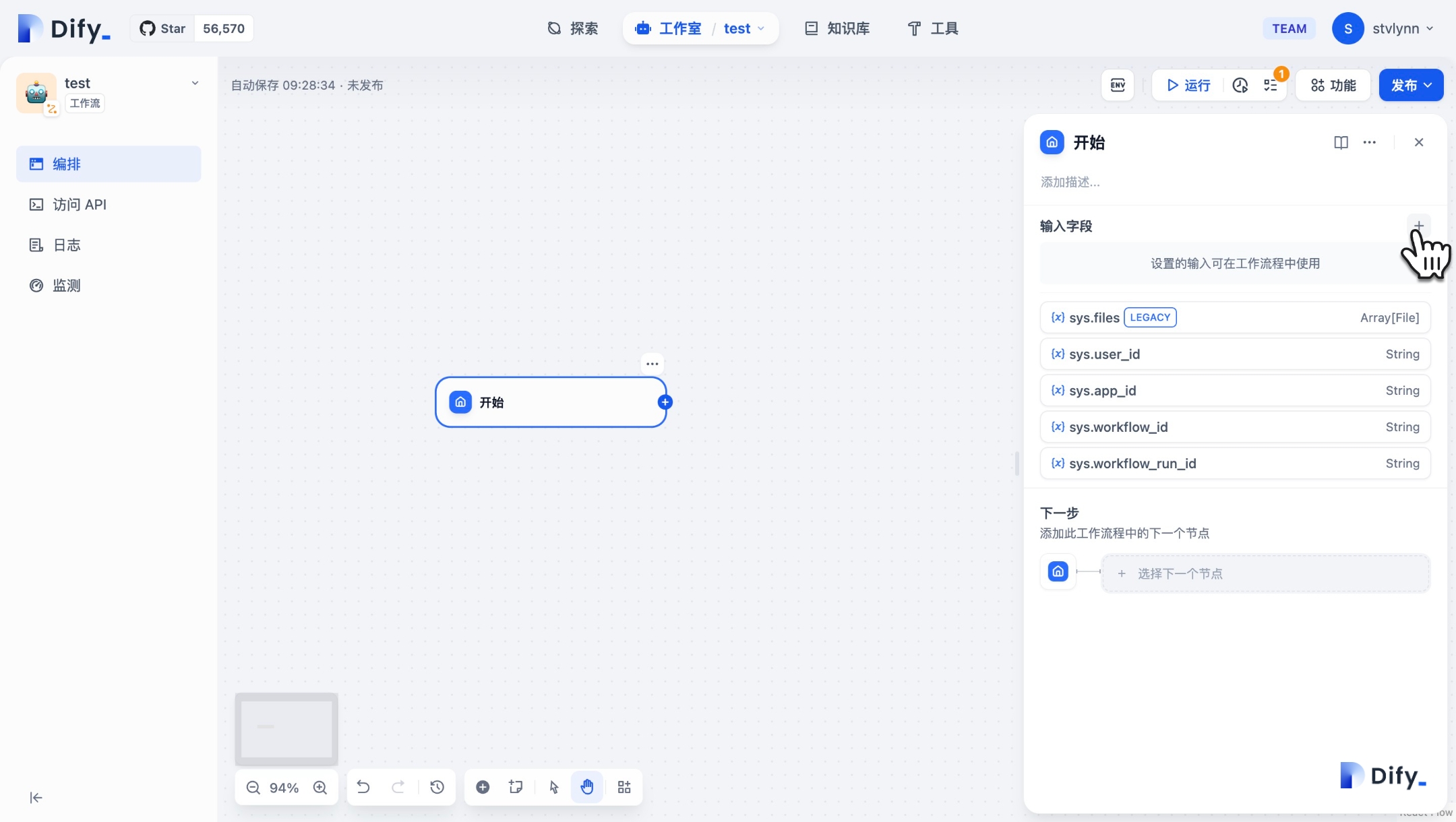Click the organize nodes layout icon

click(624, 787)
